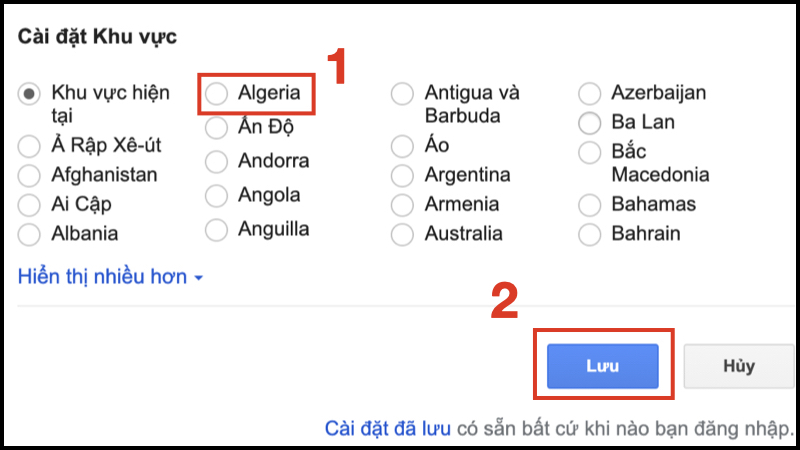Pick Andorra radio button
This screenshot has width=800, height=450.
tap(217, 161)
